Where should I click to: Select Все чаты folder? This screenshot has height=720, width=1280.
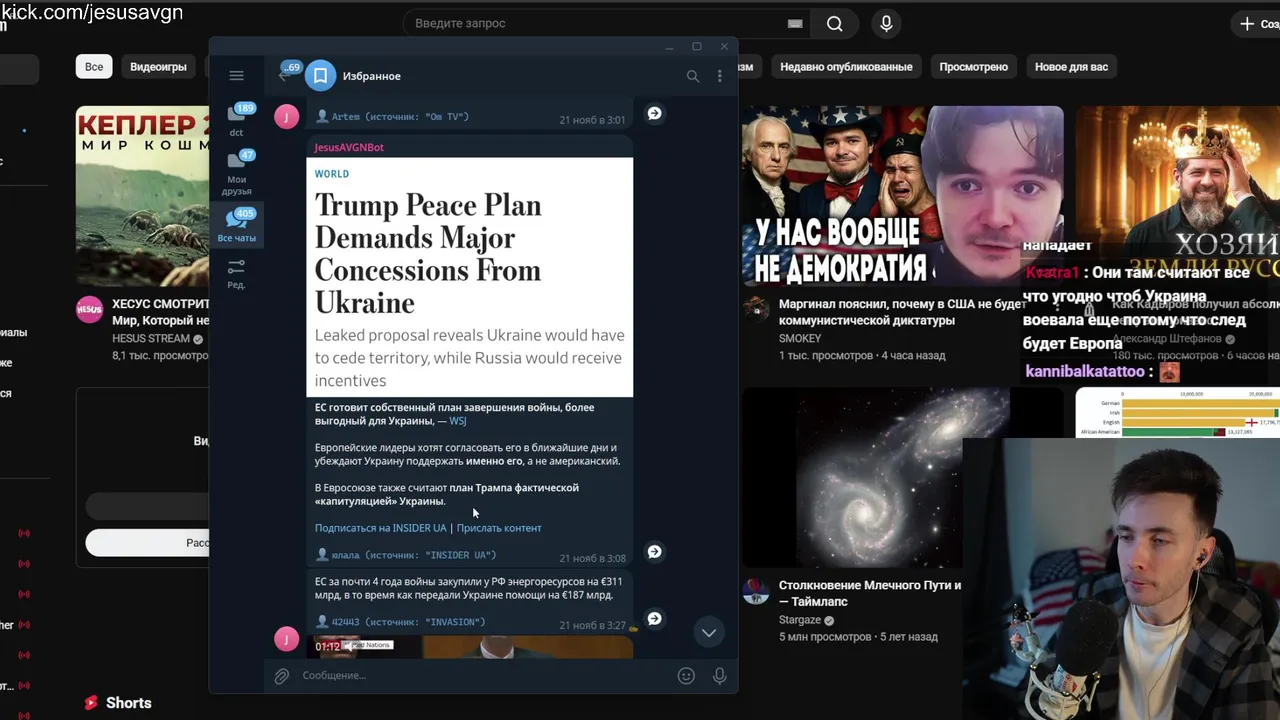(237, 225)
